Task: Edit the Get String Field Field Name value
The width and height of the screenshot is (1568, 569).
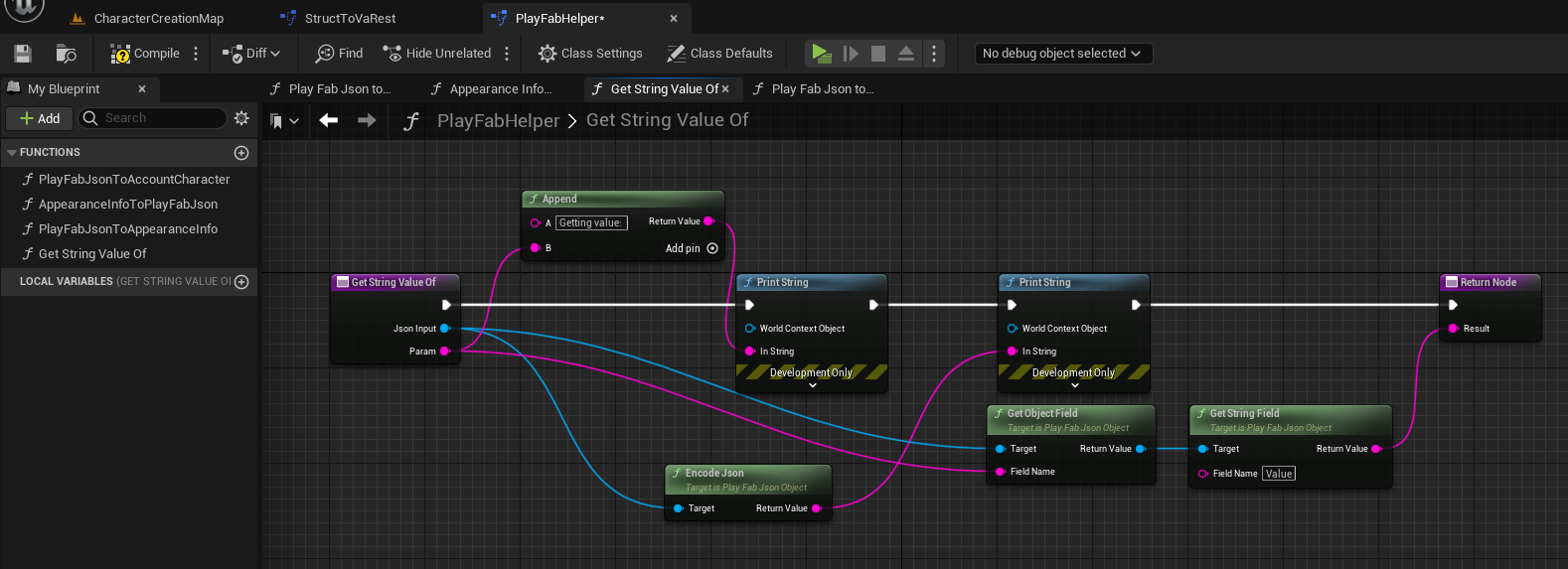Action: (x=1279, y=474)
